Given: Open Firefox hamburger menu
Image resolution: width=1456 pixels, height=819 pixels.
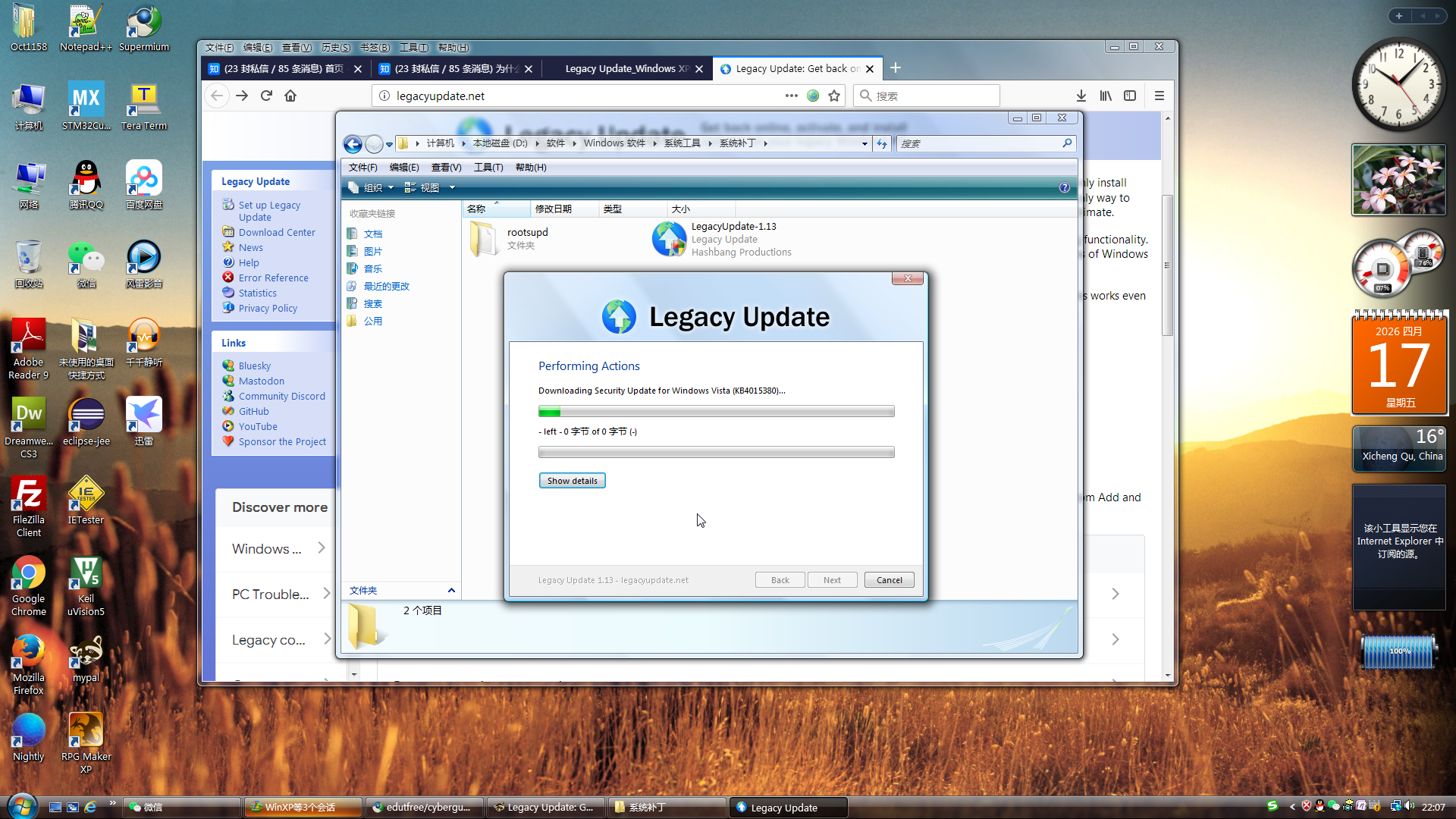Looking at the screenshot, I should coord(1159,96).
